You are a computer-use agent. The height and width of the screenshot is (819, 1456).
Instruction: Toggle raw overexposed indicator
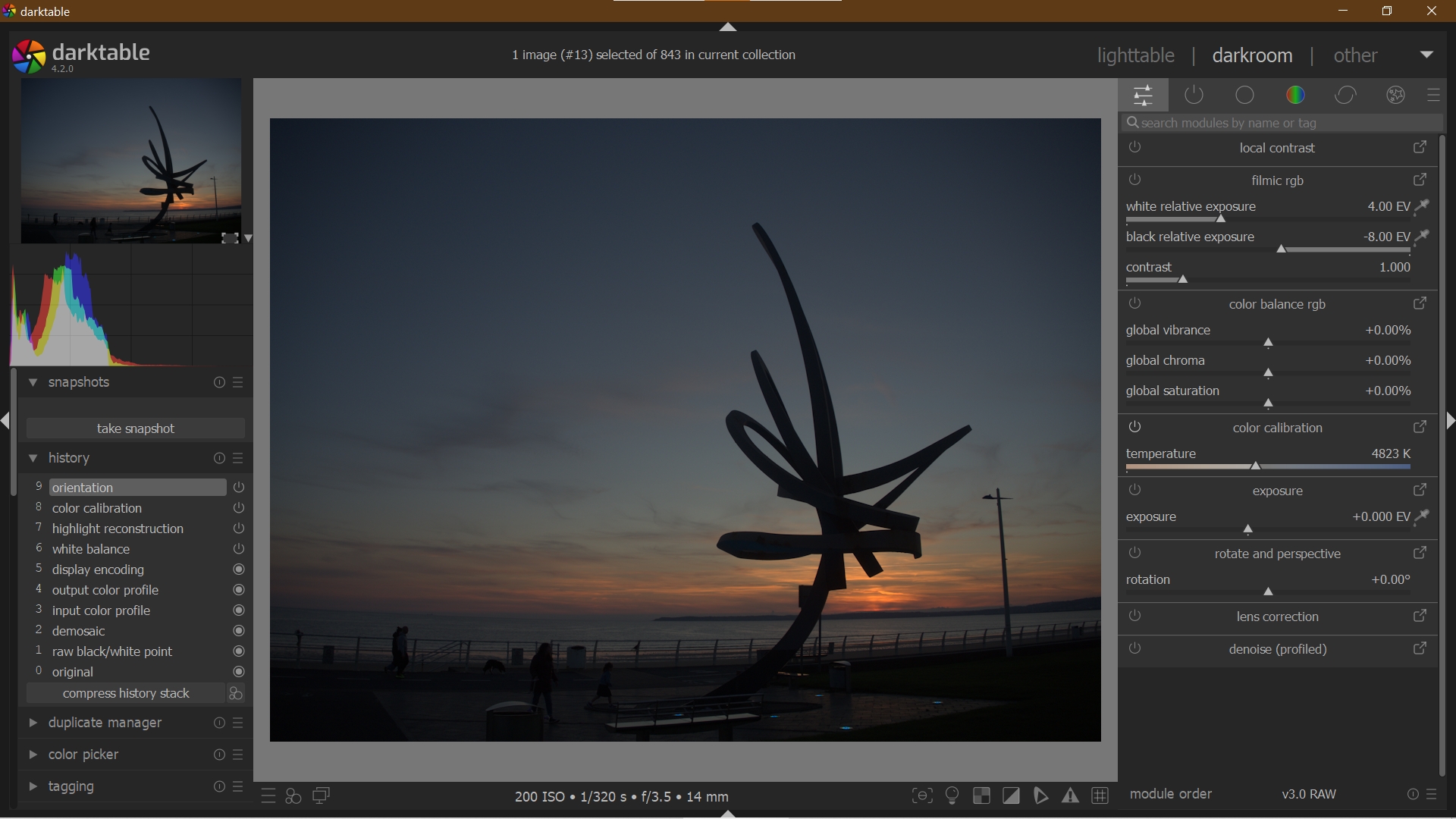tap(981, 795)
